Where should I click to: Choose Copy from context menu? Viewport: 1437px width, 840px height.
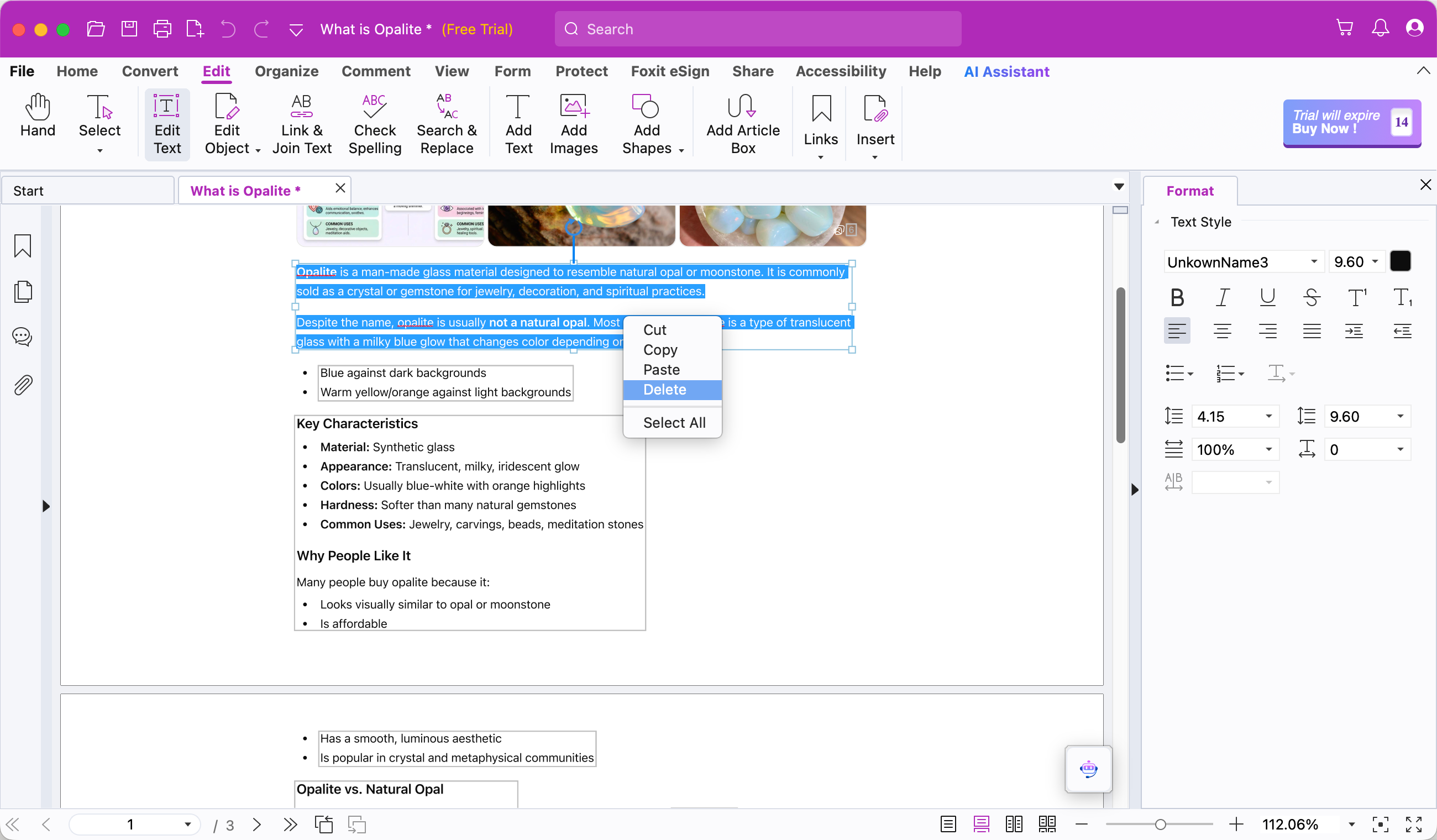point(672,350)
